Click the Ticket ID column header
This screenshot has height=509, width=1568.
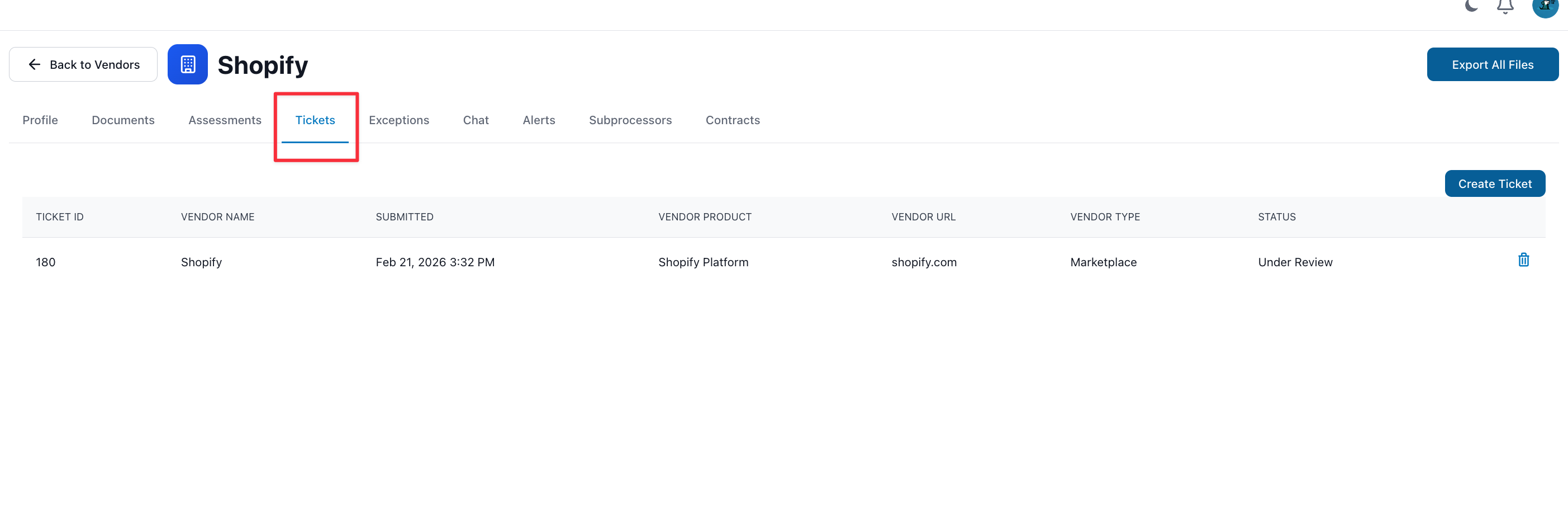pos(60,217)
